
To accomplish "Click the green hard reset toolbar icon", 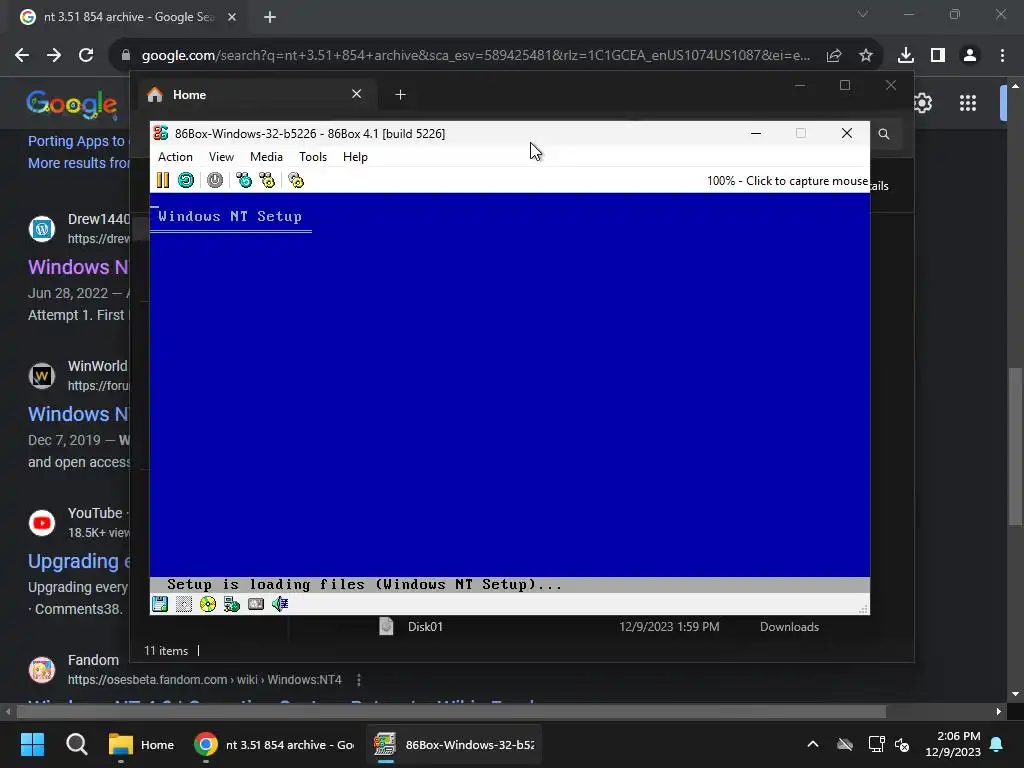I will (186, 180).
